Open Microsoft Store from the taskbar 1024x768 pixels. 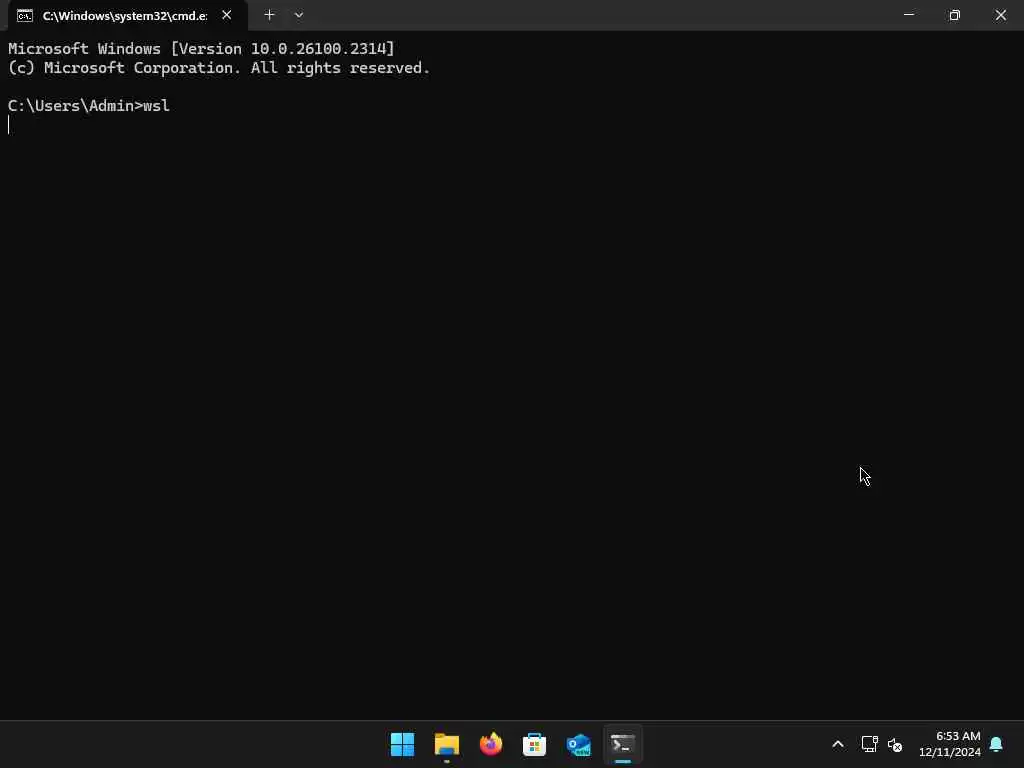click(534, 744)
